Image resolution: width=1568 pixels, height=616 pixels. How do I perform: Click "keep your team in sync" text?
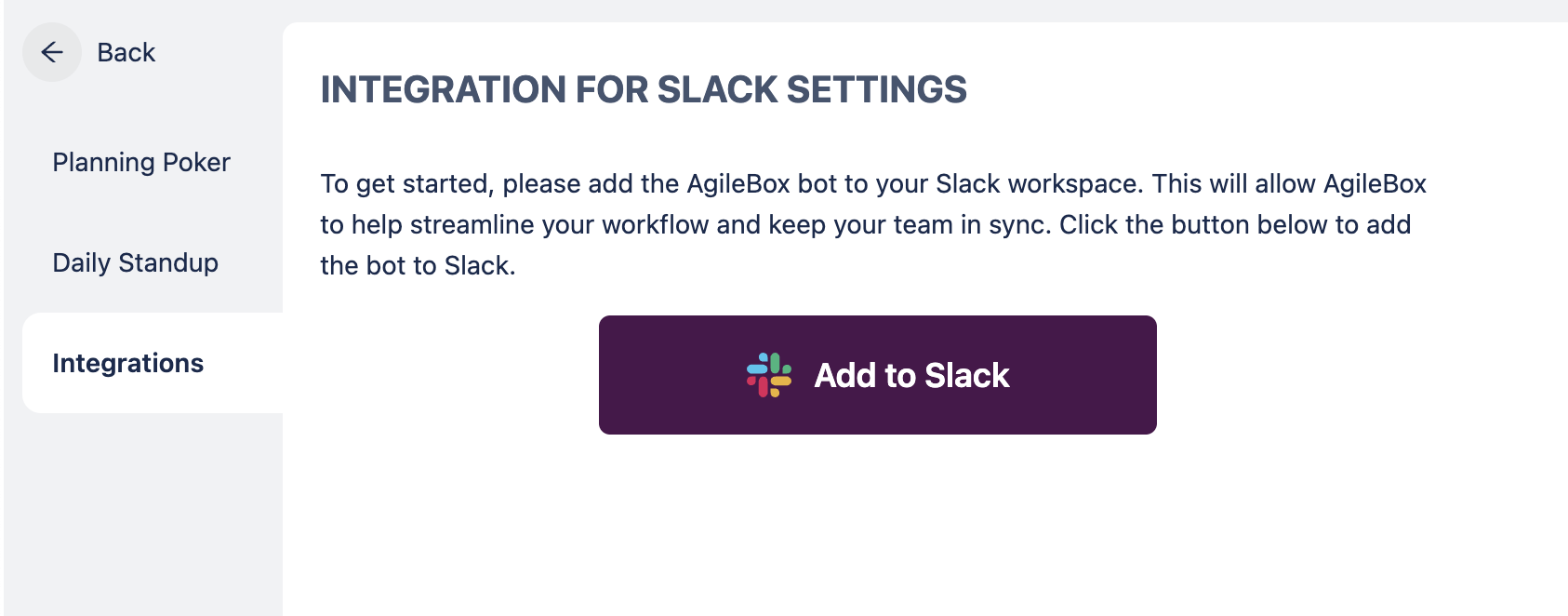[907, 225]
